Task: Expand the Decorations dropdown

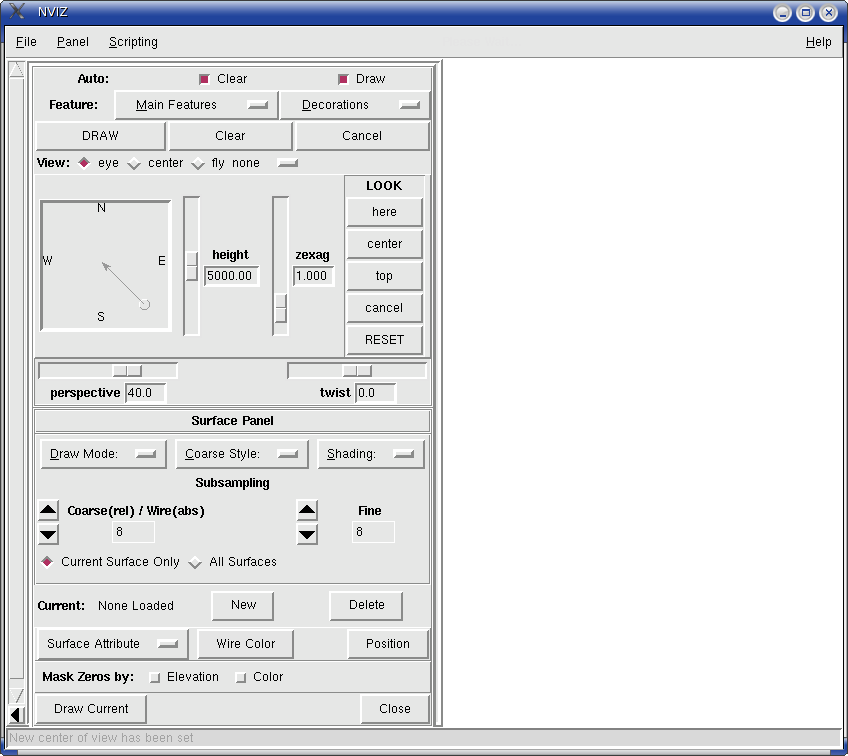Action: click(x=355, y=105)
